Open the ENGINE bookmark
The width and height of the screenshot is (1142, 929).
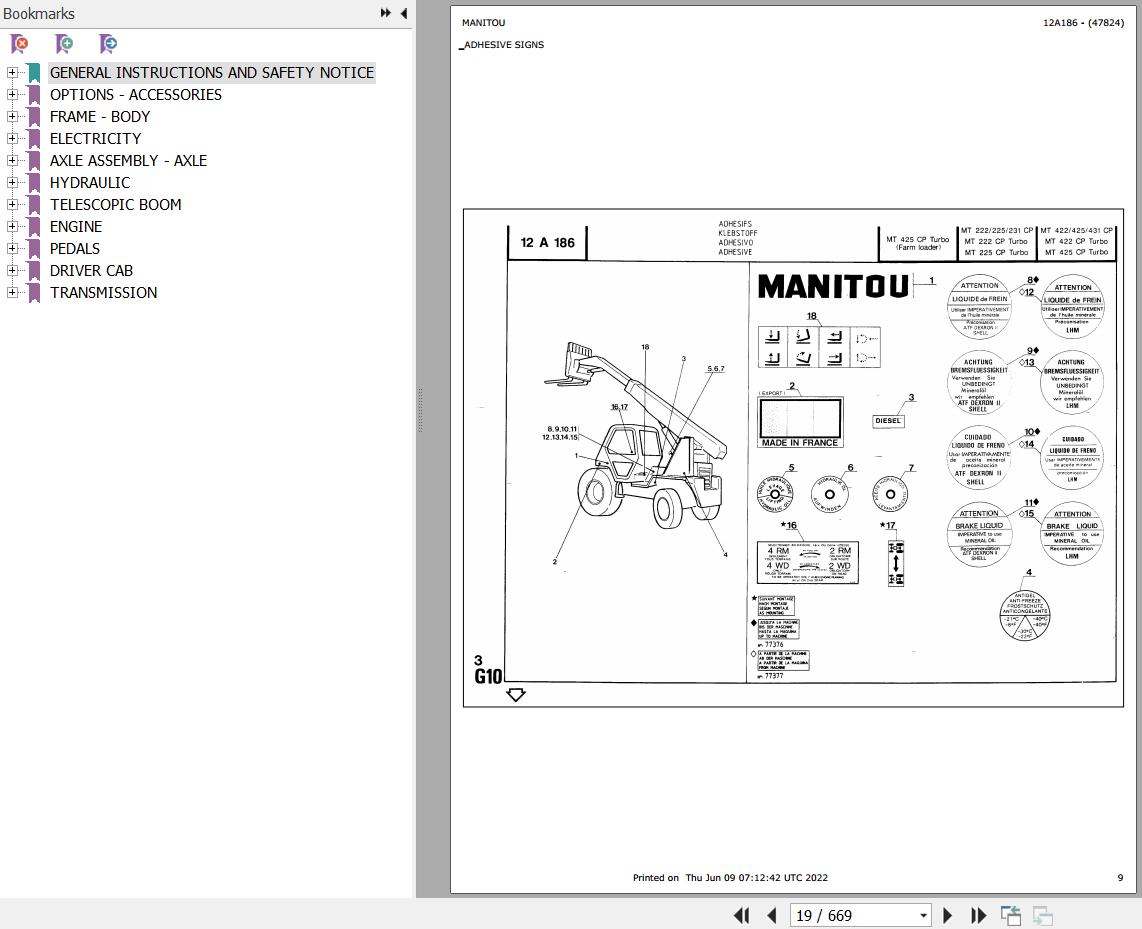pos(76,226)
